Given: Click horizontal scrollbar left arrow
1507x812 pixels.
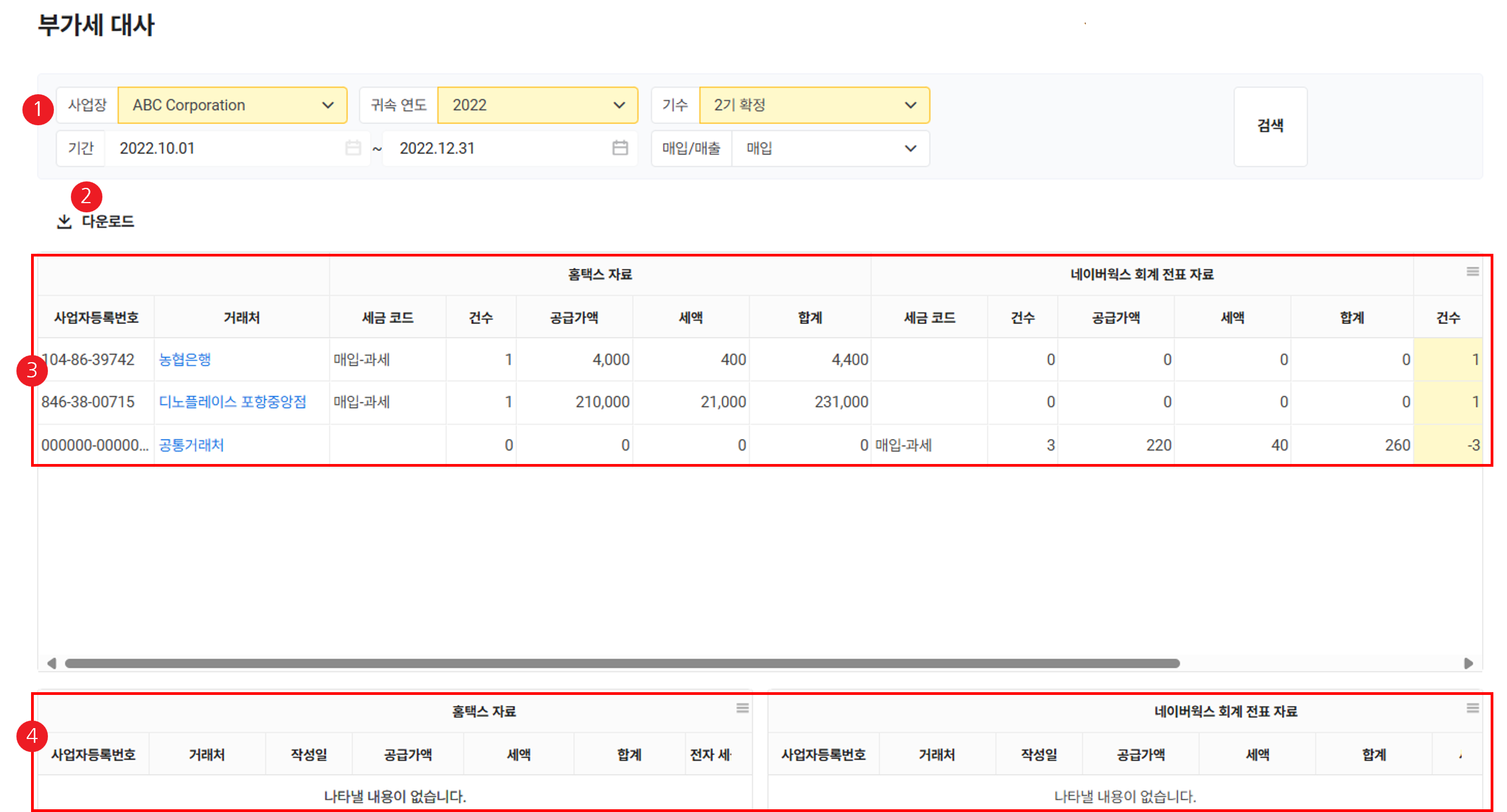Looking at the screenshot, I should coord(51,663).
